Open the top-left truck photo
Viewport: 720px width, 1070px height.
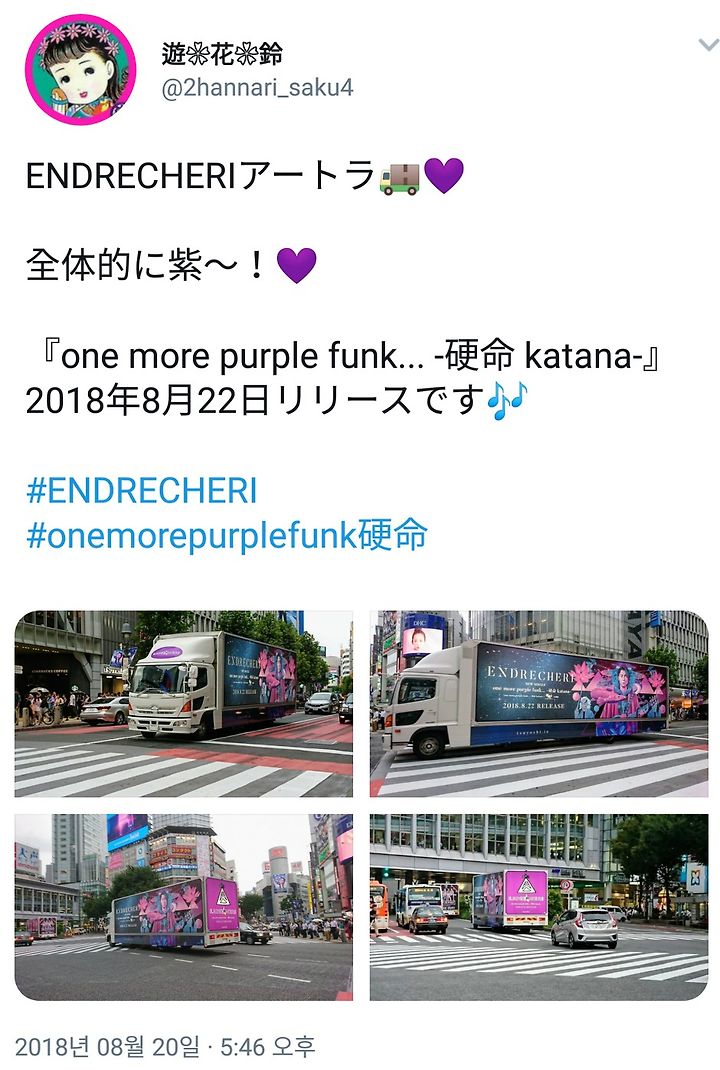(x=184, y=704)
